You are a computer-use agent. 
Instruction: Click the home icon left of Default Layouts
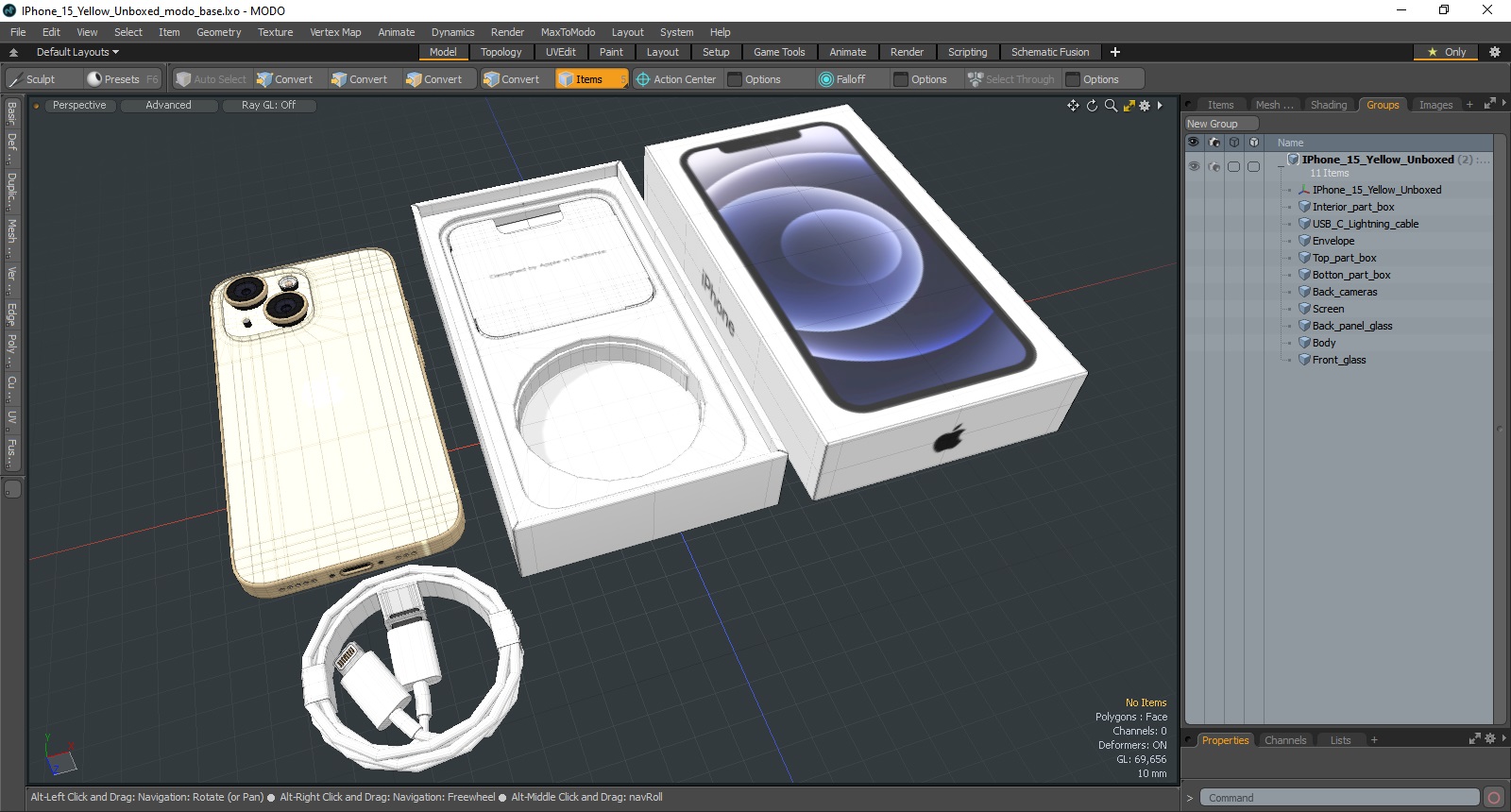pyautogui.click(x=13, y=52)
